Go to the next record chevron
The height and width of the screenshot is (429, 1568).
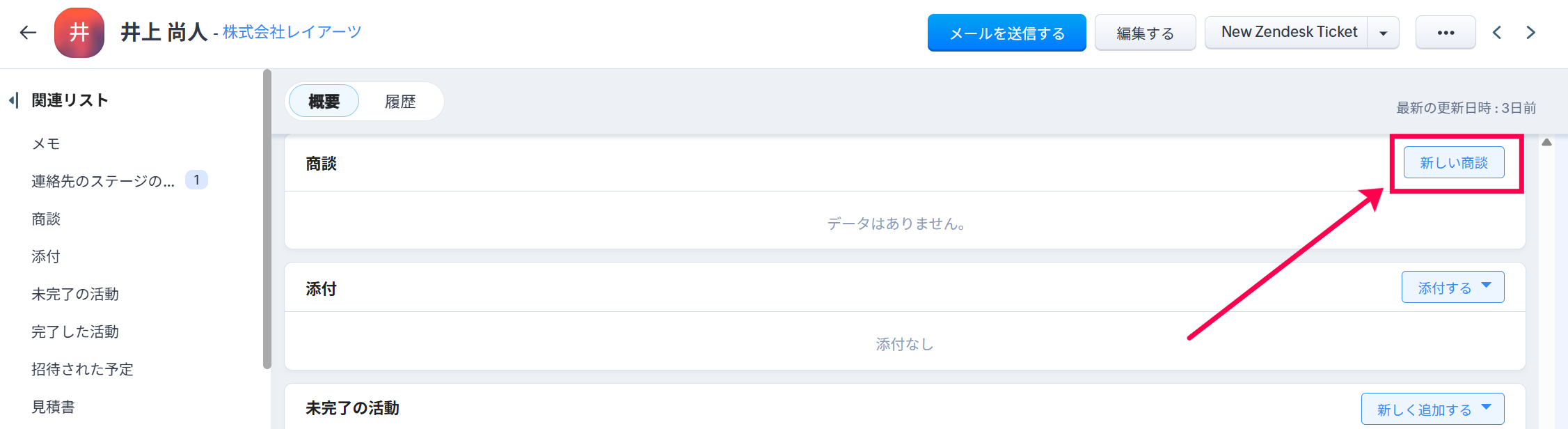point(1530,33)
